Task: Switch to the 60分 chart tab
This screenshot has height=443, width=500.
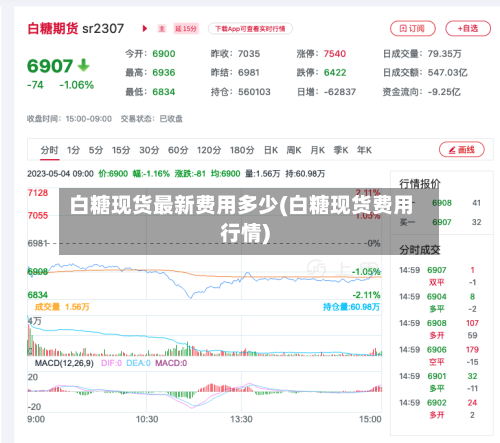Action: click(x=178, y=150)
